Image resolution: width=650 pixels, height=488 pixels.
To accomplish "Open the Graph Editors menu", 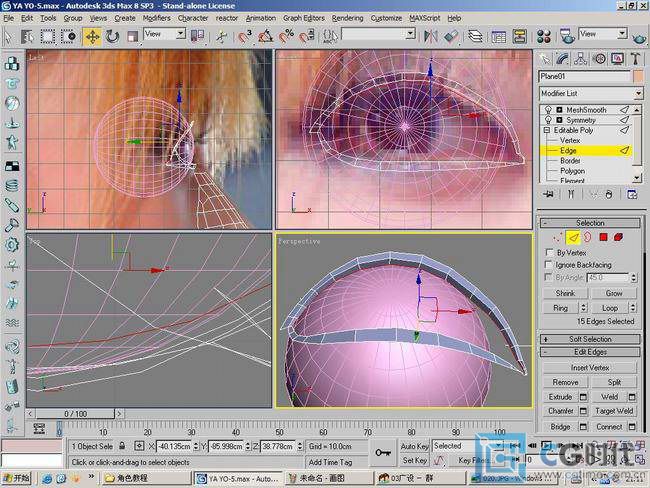I will pos(304,18).
